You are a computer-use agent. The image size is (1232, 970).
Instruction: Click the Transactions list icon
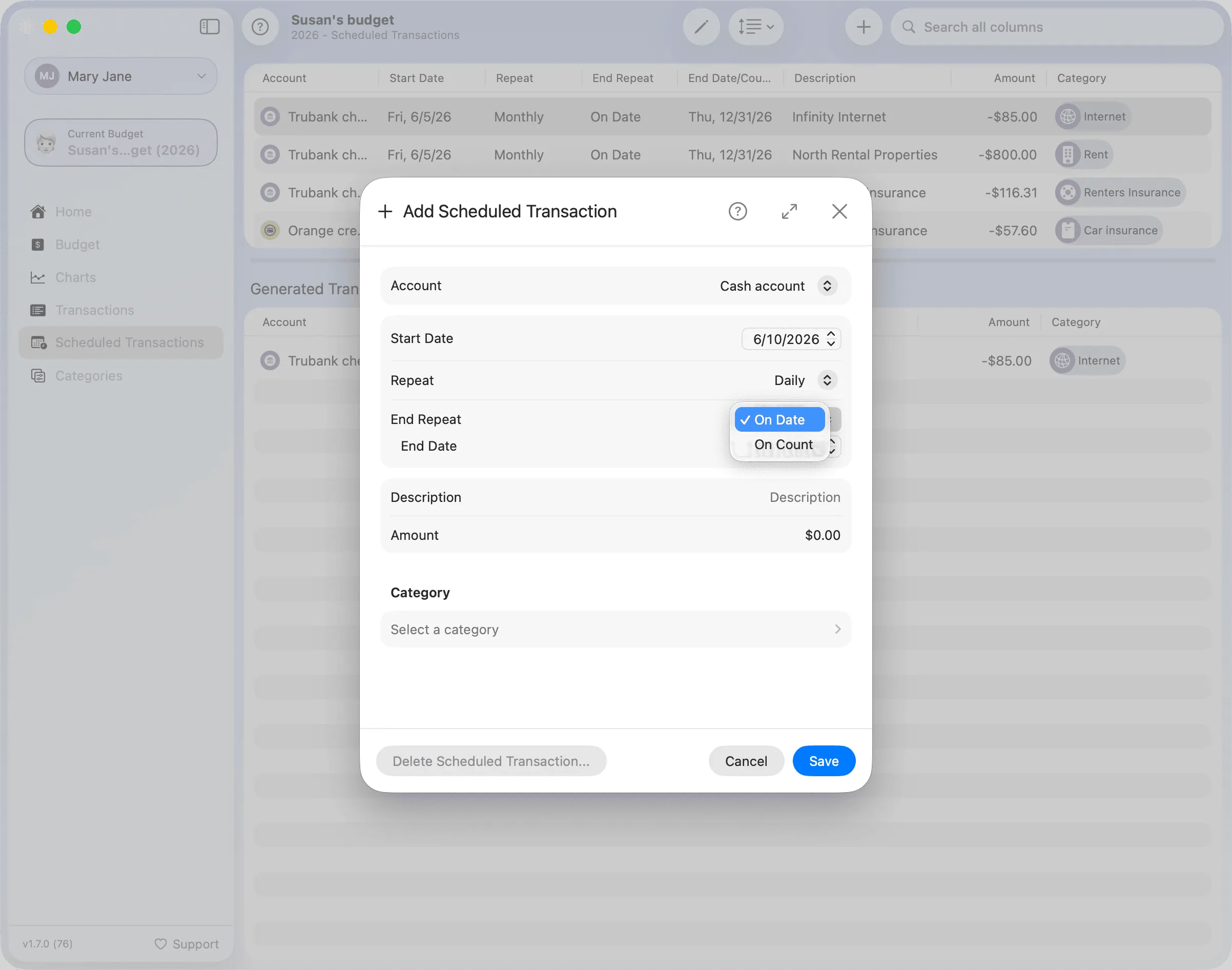[38, 310]
